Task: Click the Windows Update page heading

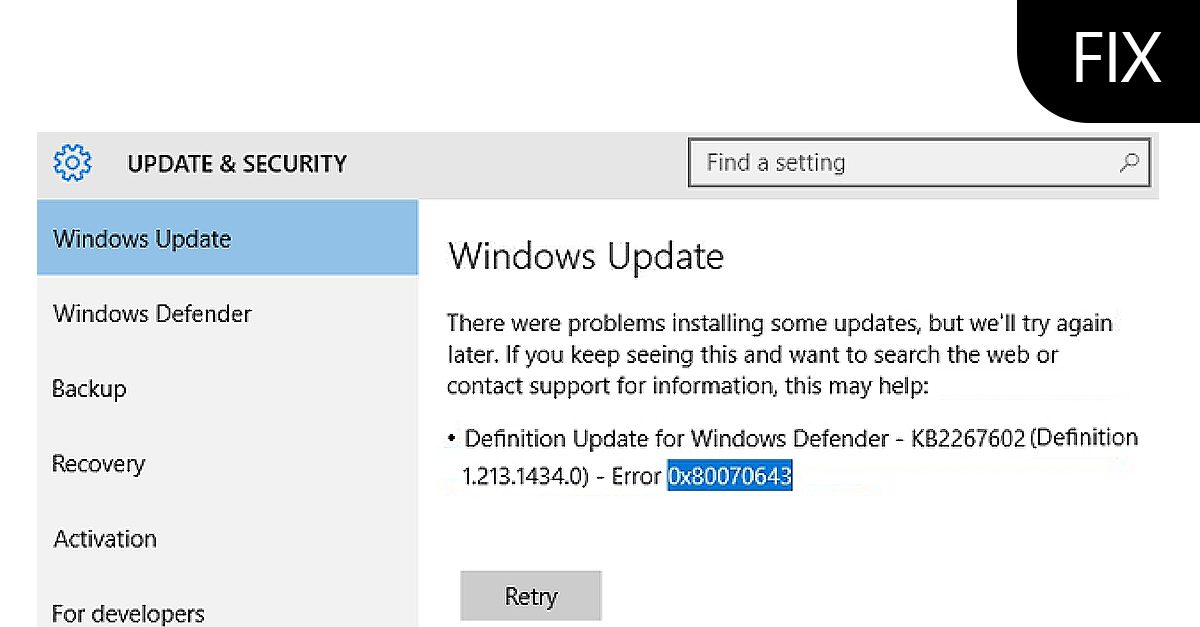Action: click(586, 257)
